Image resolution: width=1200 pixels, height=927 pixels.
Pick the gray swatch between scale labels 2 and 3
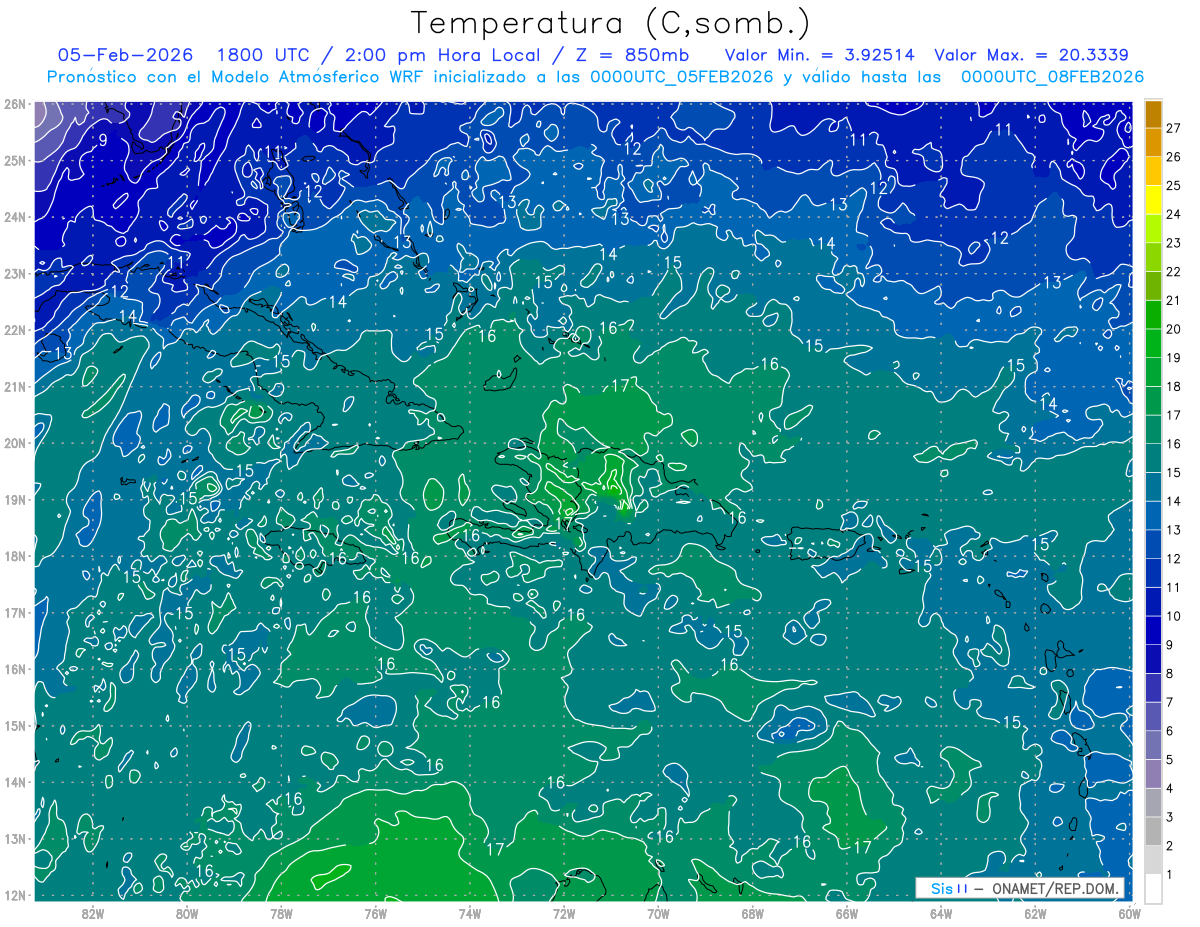[x=1154, y=831]
